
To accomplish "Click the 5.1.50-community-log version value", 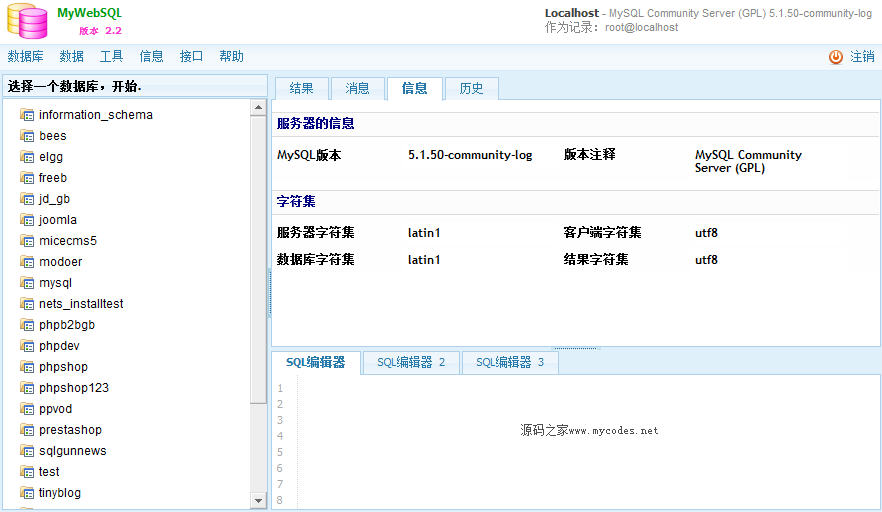I will (470, 155).
